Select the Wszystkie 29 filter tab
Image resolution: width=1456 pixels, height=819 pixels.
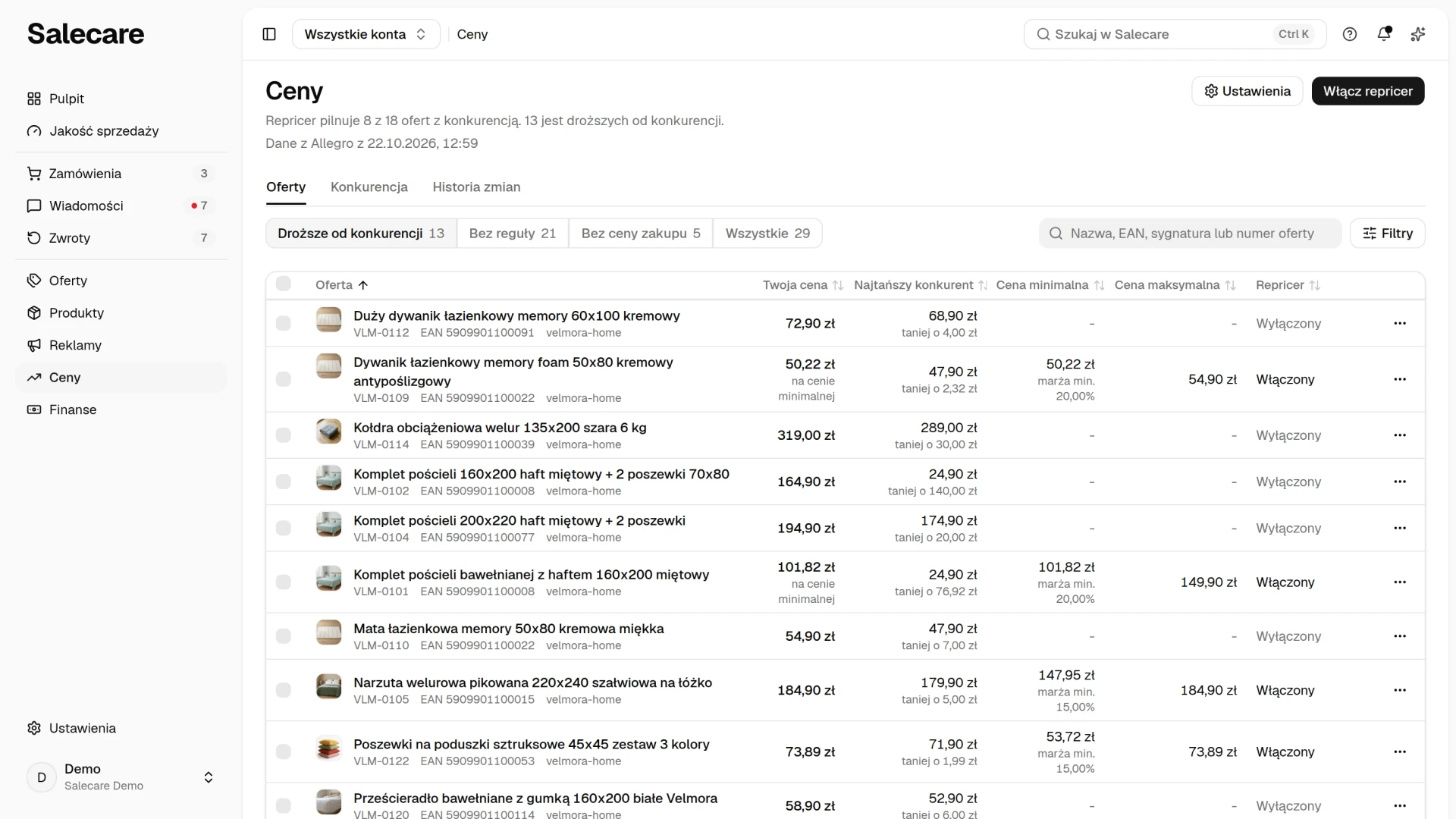tap(767, 234)
